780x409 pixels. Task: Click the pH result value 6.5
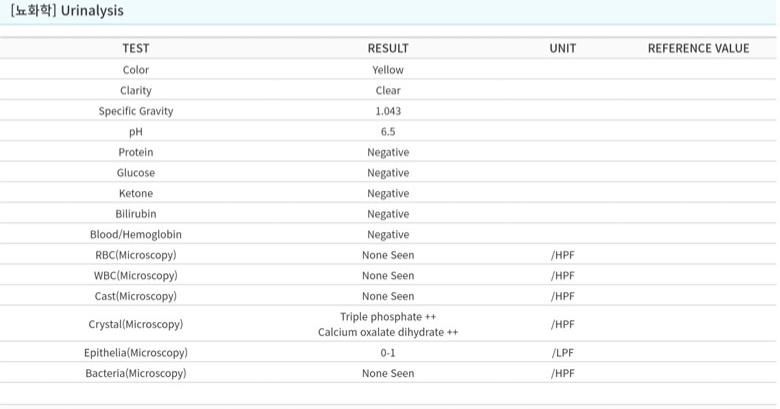(388, 132)
